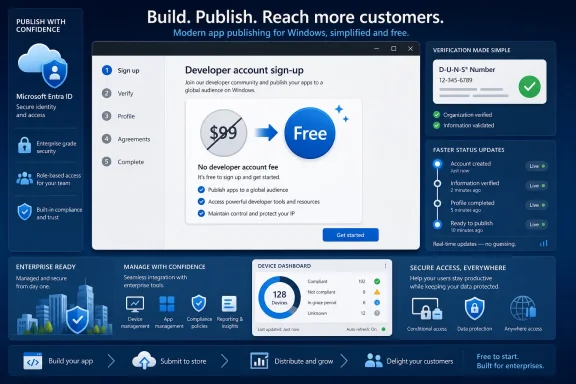Click the chevron after Distribute and grow
Screen dimensions: 576x384
point(344,361)
